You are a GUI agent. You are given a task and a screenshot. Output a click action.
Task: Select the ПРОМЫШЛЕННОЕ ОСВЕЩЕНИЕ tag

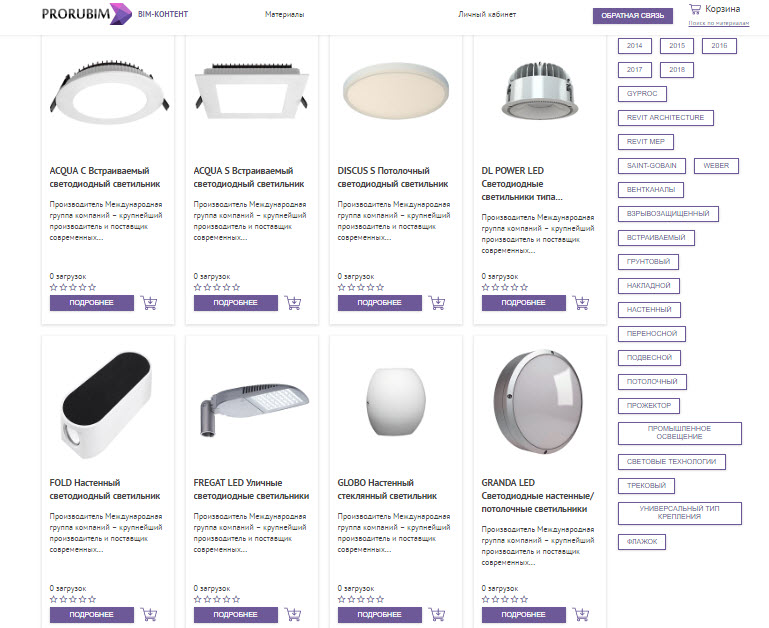click(680, 433)
